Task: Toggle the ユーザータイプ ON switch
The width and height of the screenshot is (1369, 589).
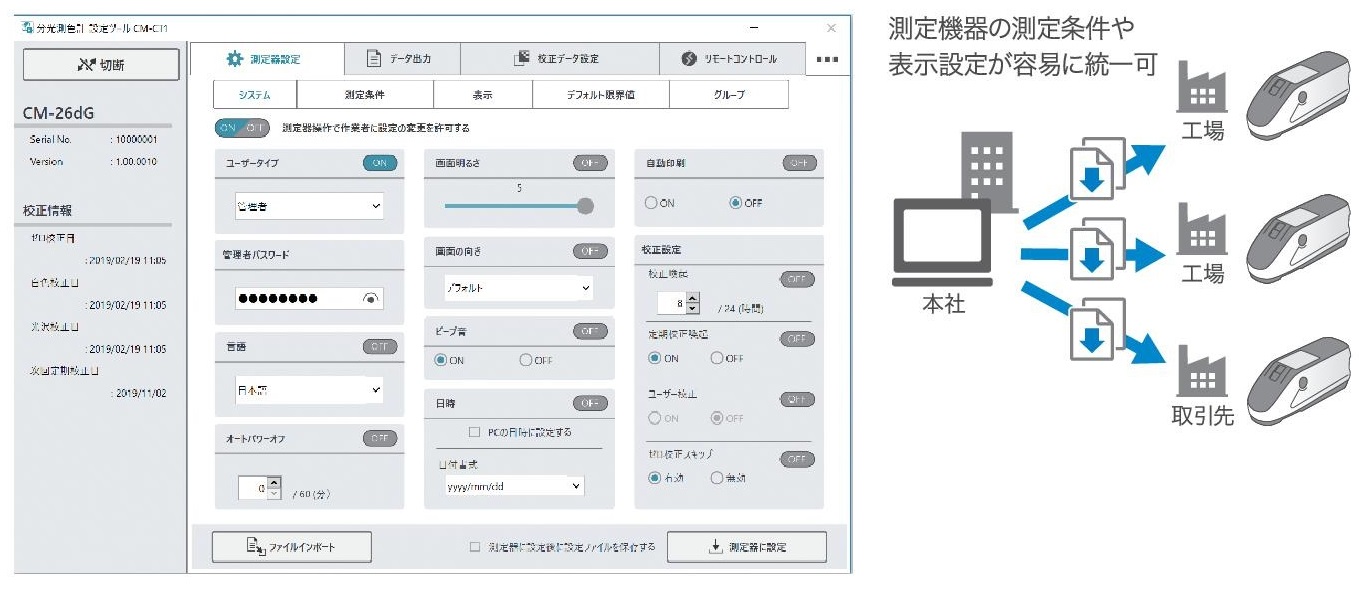Action: (380, 163)
